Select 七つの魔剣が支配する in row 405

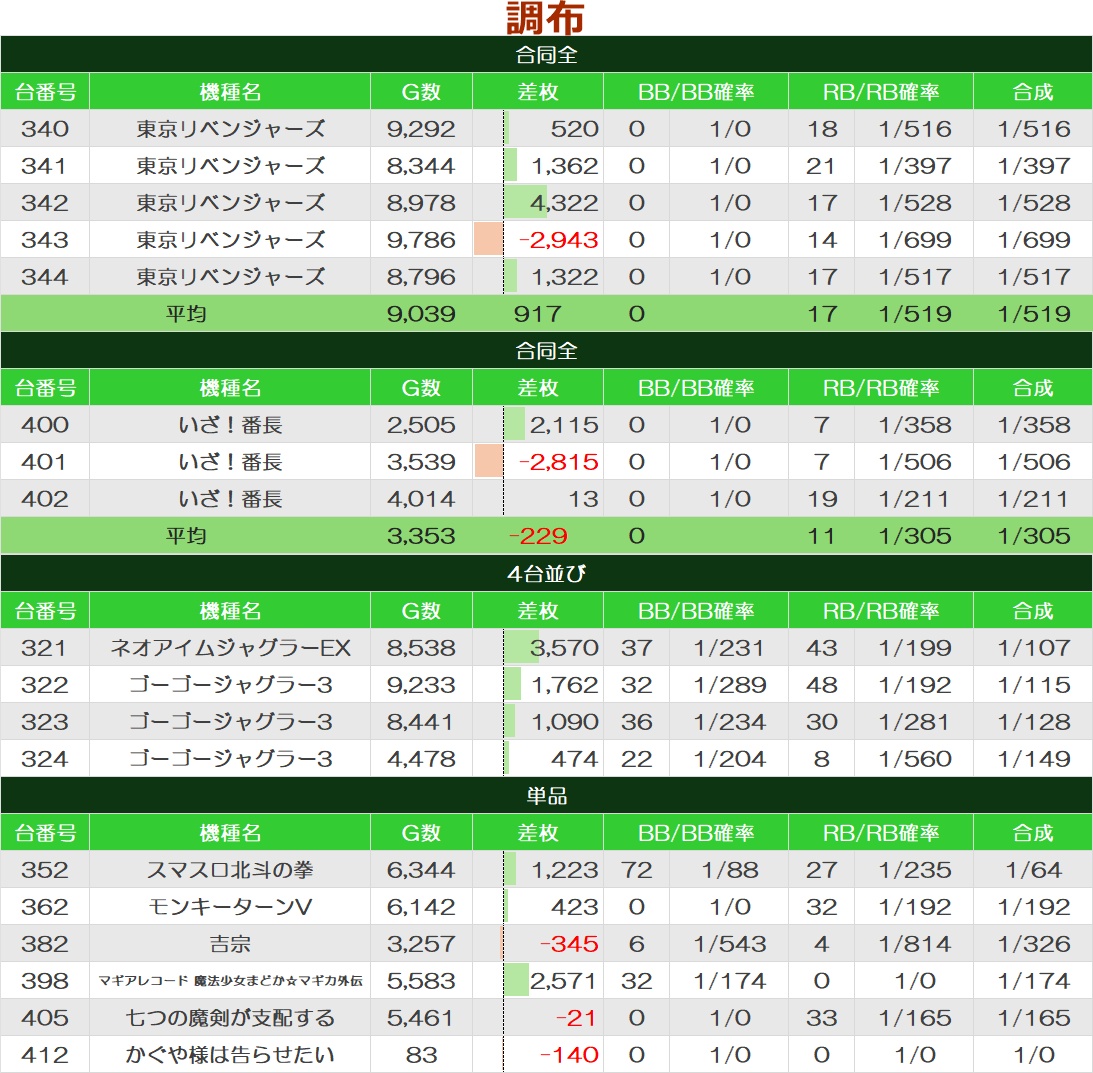point(230,1017)
